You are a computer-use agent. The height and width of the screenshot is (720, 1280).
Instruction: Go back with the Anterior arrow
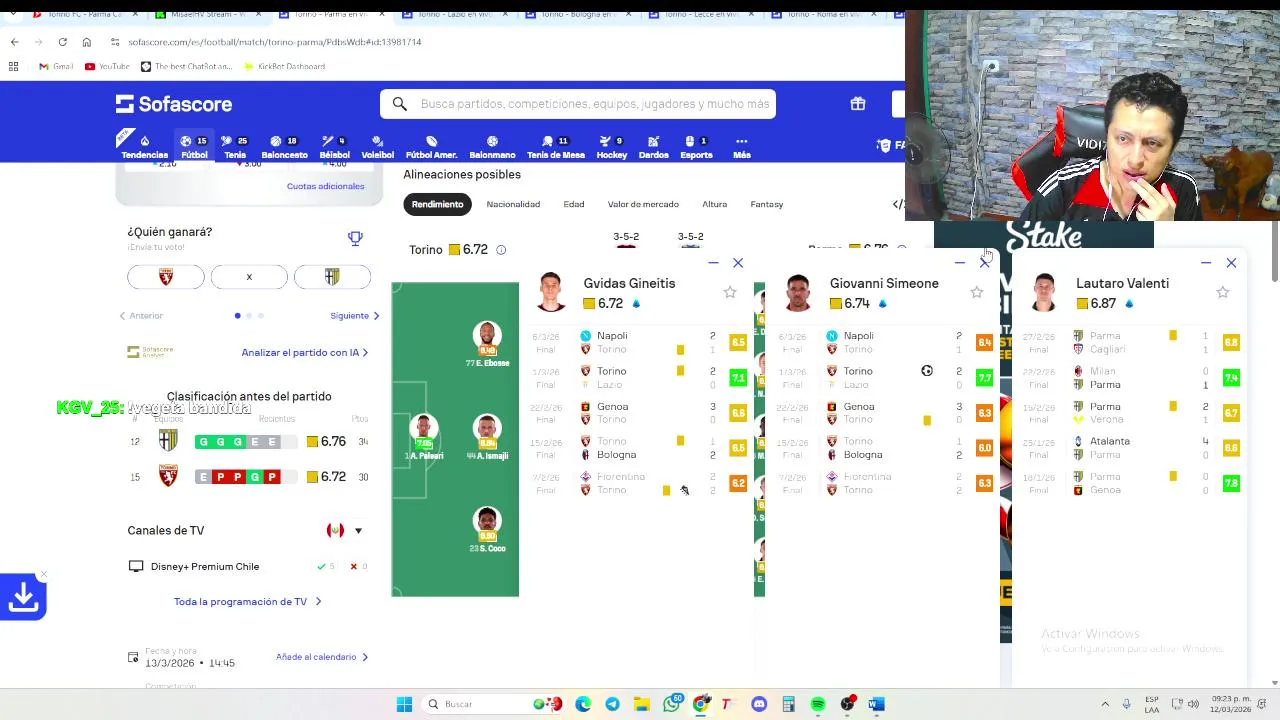140,316
